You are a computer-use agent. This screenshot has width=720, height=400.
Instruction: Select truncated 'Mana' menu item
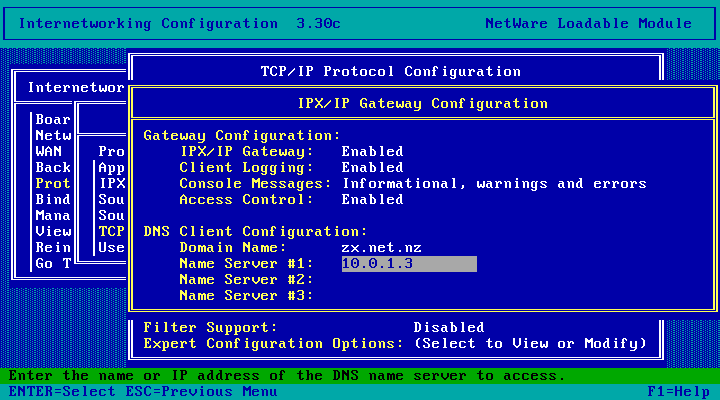coord(53,216)
